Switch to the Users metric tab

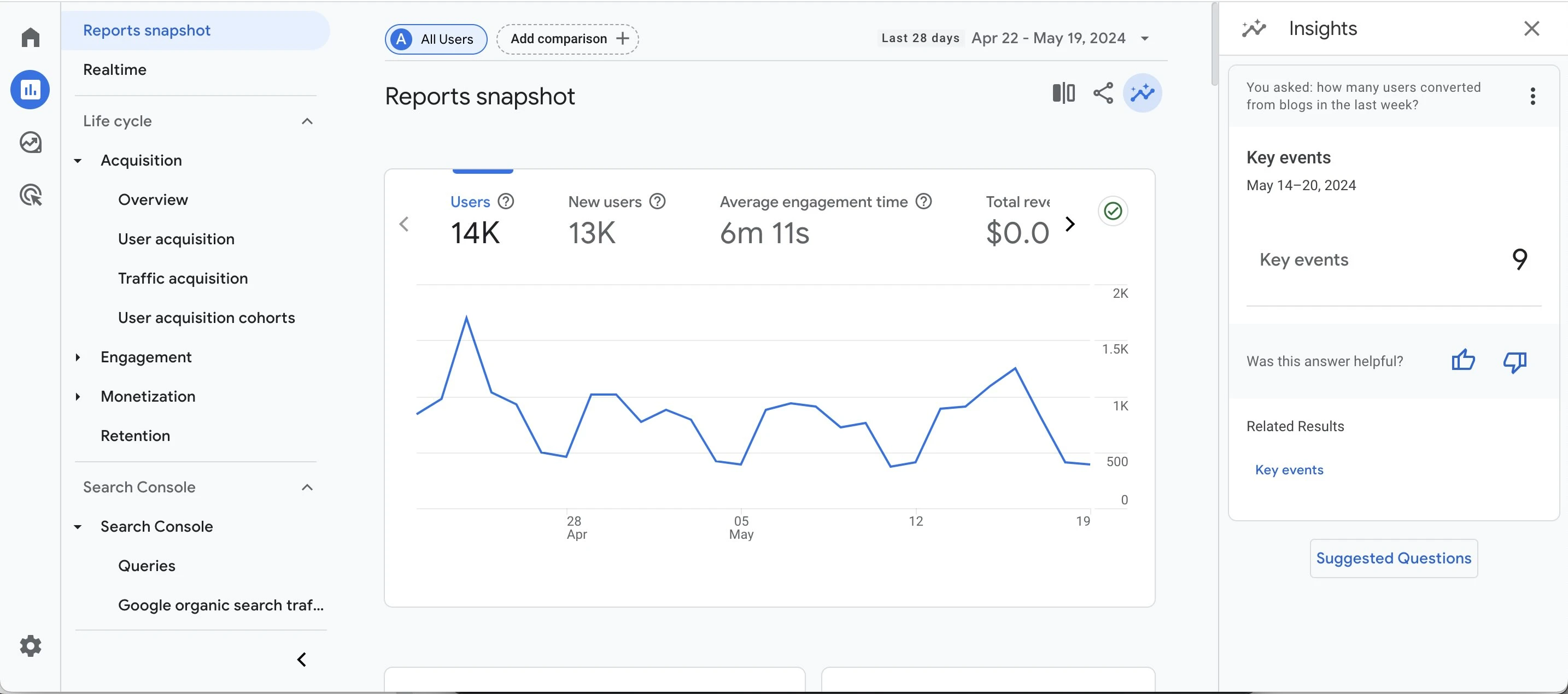tap(470, 201)
